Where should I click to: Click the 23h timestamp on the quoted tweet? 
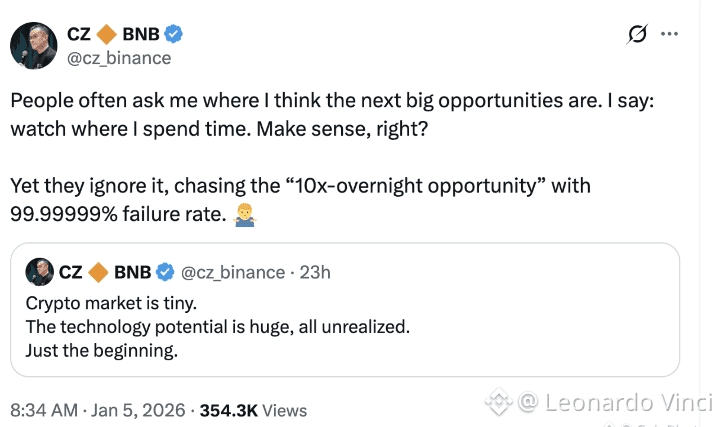pyautogui.click(x=316, y=272)
